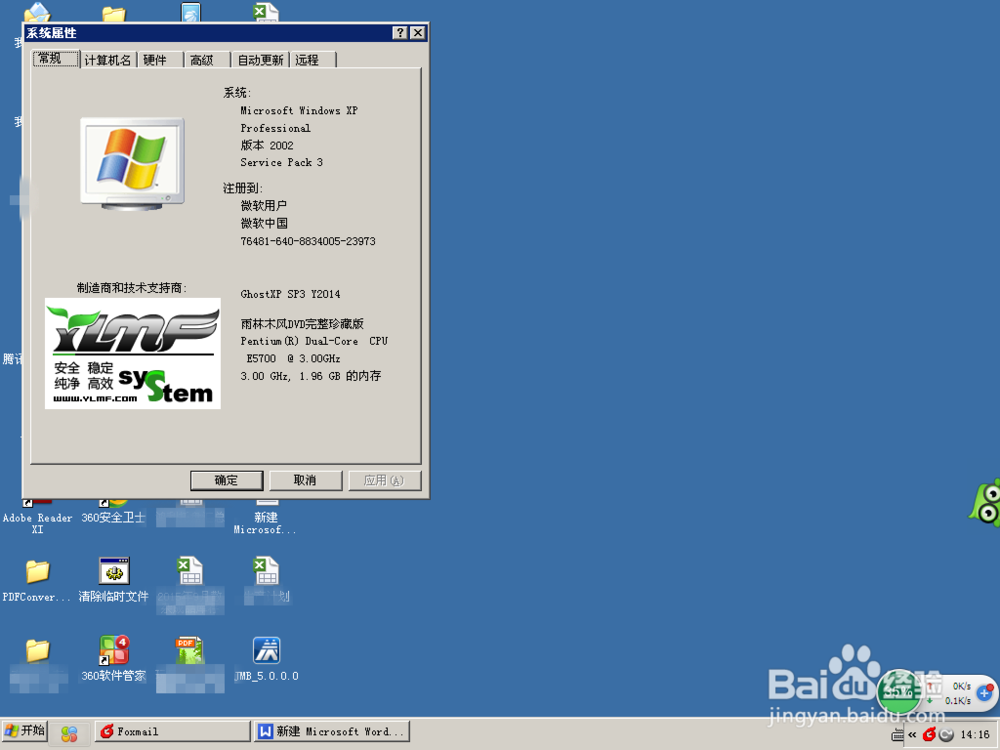Click the text Microsoft Windows XP

298,110
